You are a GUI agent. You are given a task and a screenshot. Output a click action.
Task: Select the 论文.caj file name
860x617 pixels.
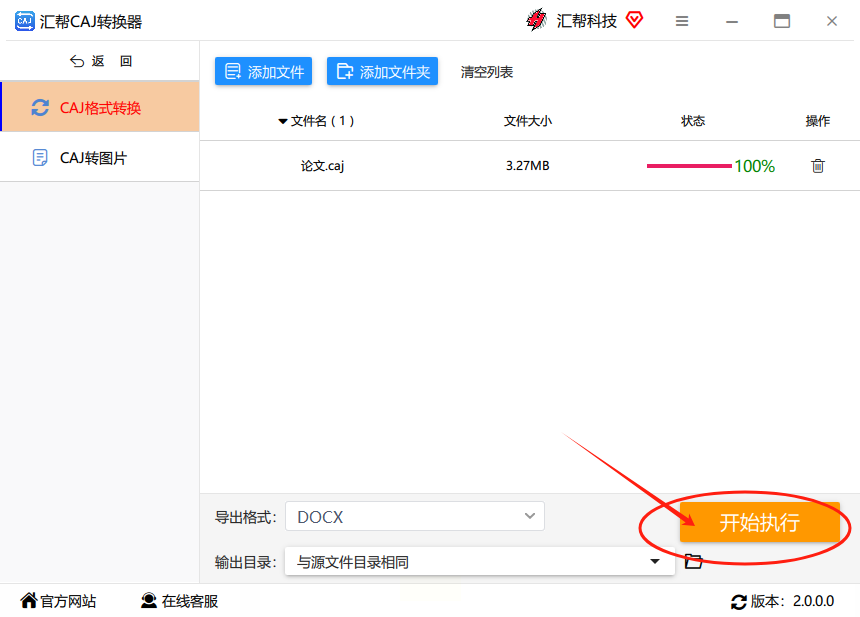[x=322, y=166]
